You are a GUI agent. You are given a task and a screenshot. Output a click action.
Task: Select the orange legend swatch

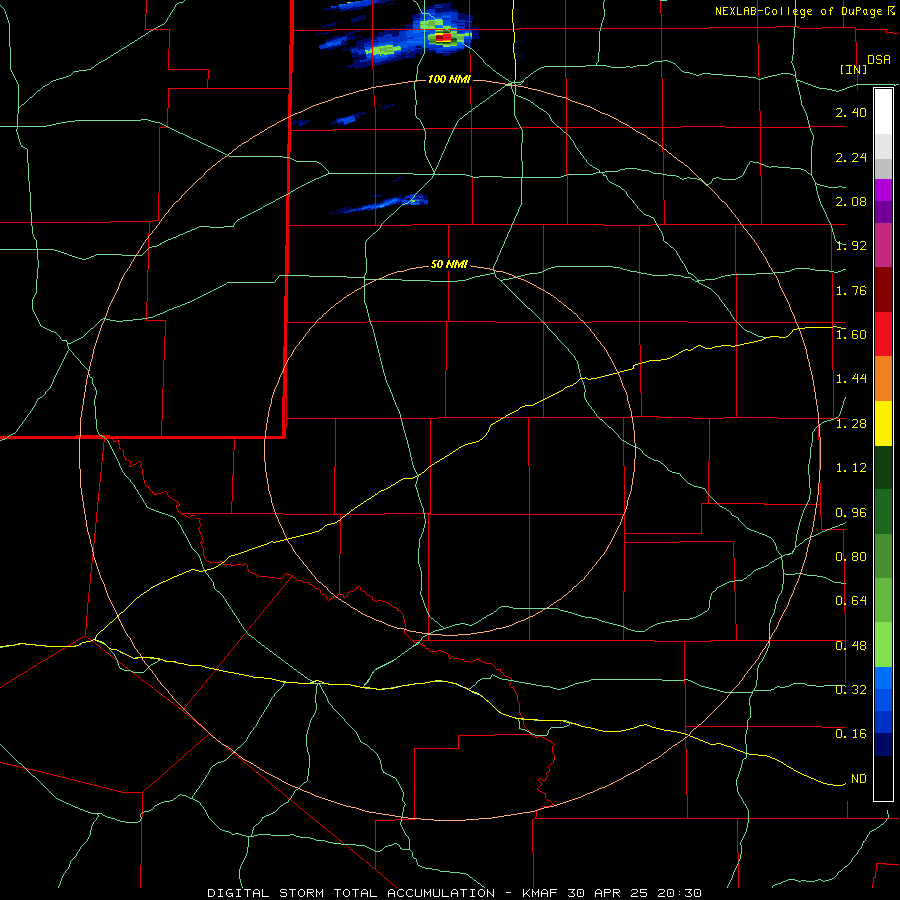(x=883, y=378)
